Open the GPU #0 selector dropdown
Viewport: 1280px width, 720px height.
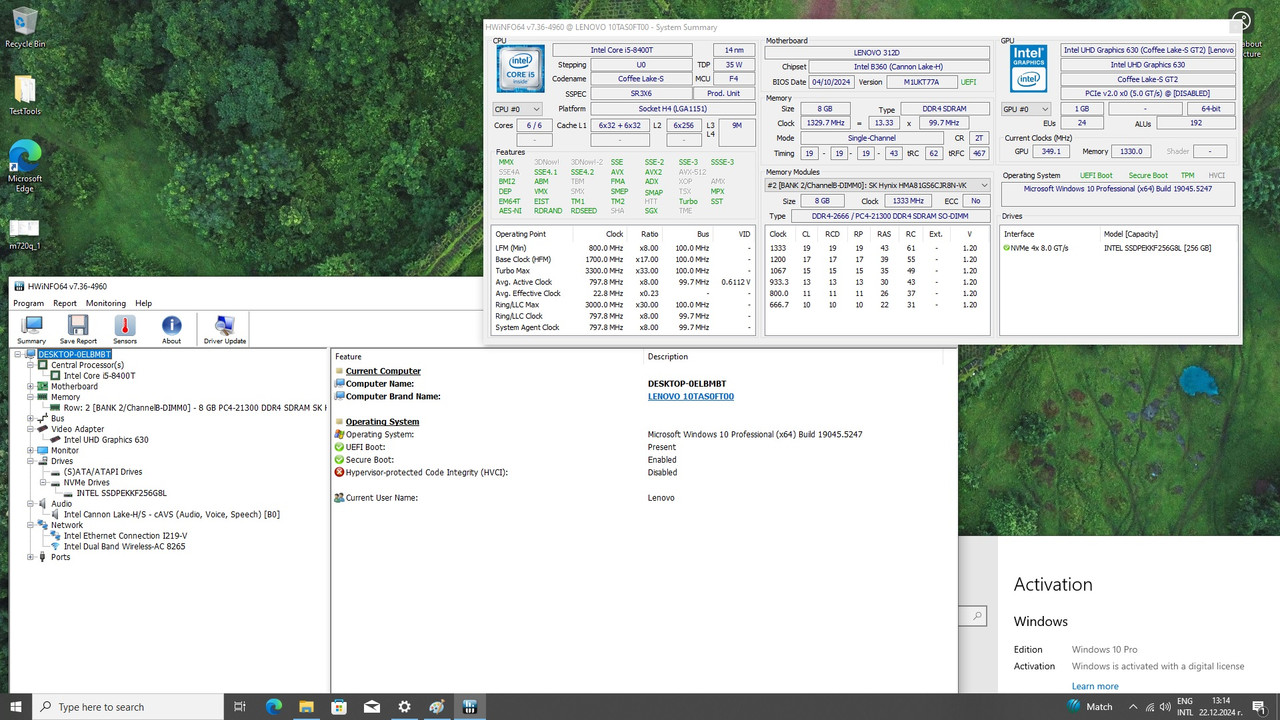click(1026, 109)
